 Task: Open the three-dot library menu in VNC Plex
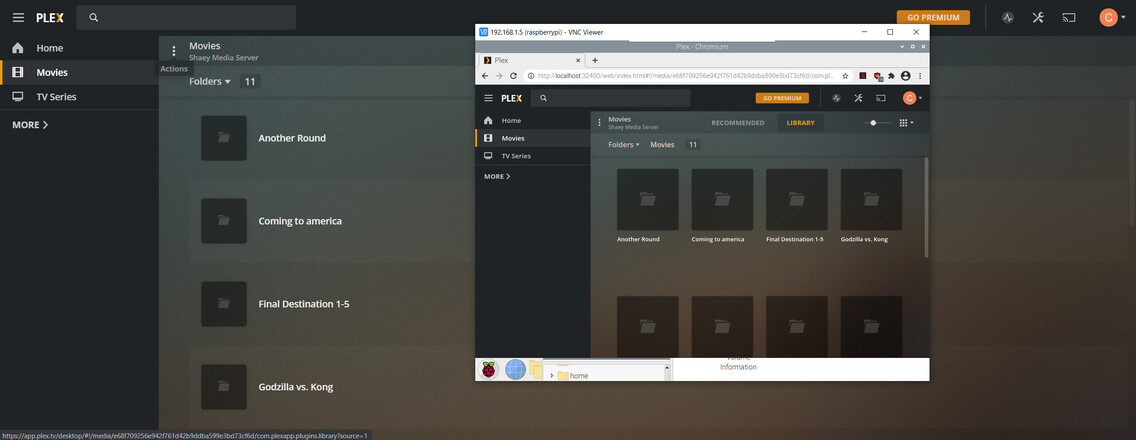coord(599,123)
